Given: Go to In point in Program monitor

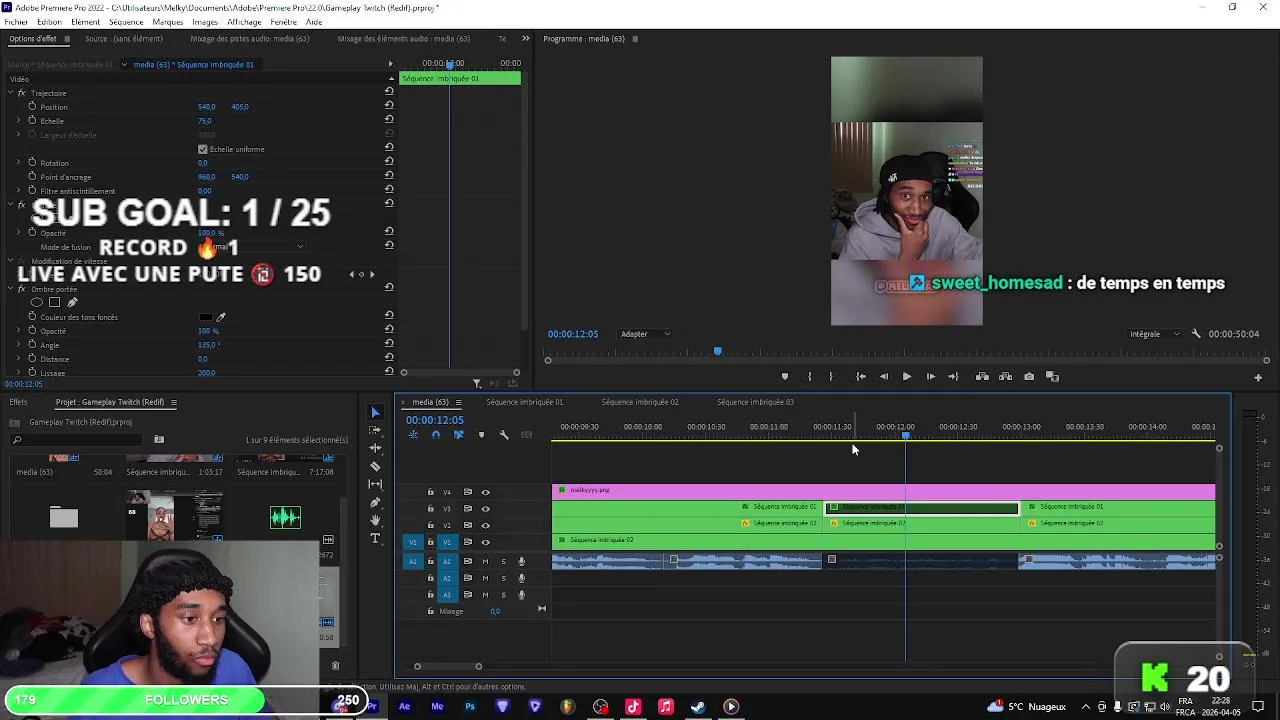Looking at the screenshot, I should [861, 377].
